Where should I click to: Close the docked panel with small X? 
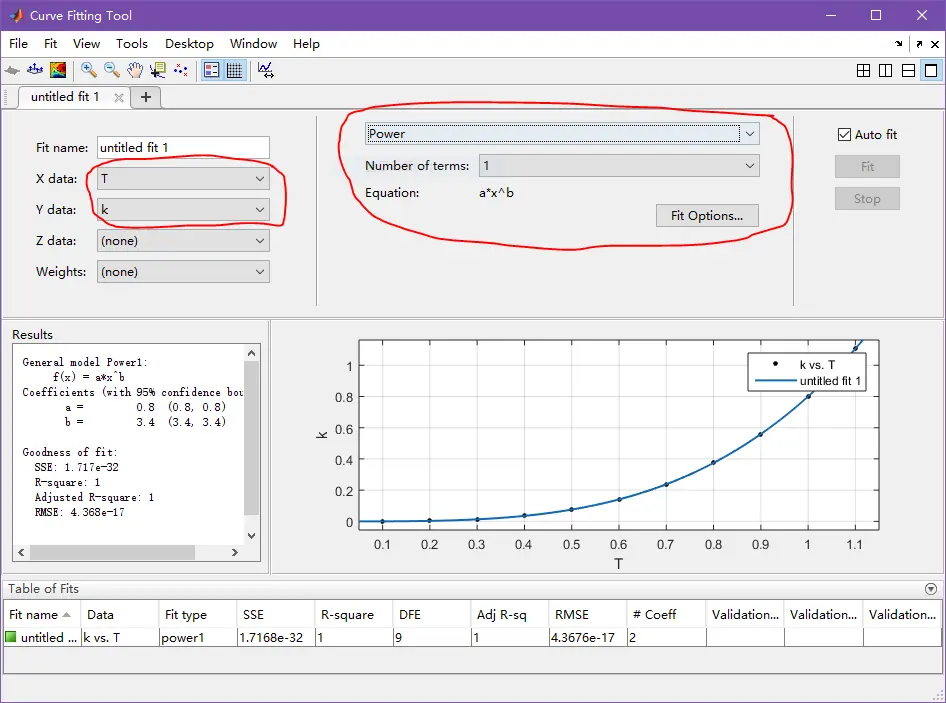[935, 44]
